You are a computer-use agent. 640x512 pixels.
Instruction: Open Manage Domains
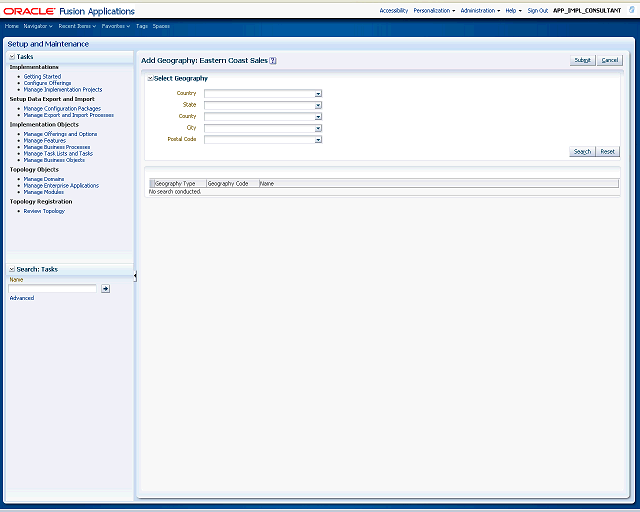[x=44, y=179]
